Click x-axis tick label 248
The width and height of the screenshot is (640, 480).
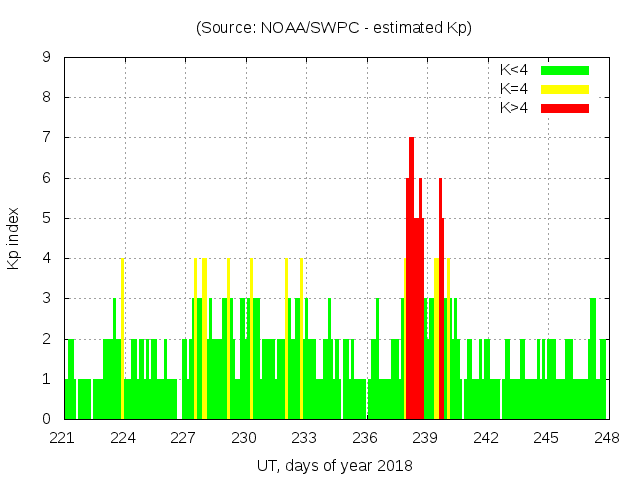tap(607, 437)
